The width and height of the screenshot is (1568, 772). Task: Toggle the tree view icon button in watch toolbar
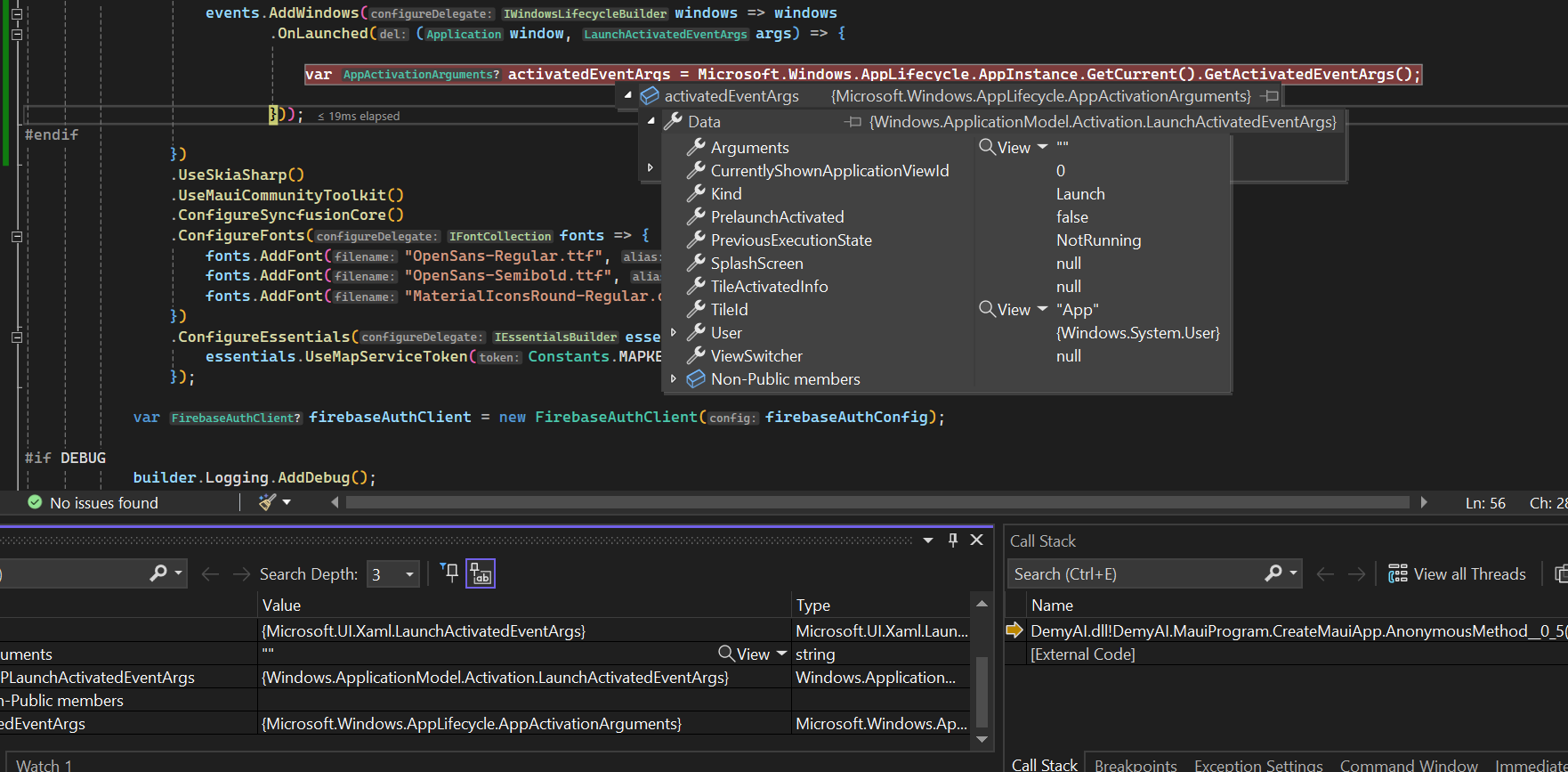click(x=481, y=573)
